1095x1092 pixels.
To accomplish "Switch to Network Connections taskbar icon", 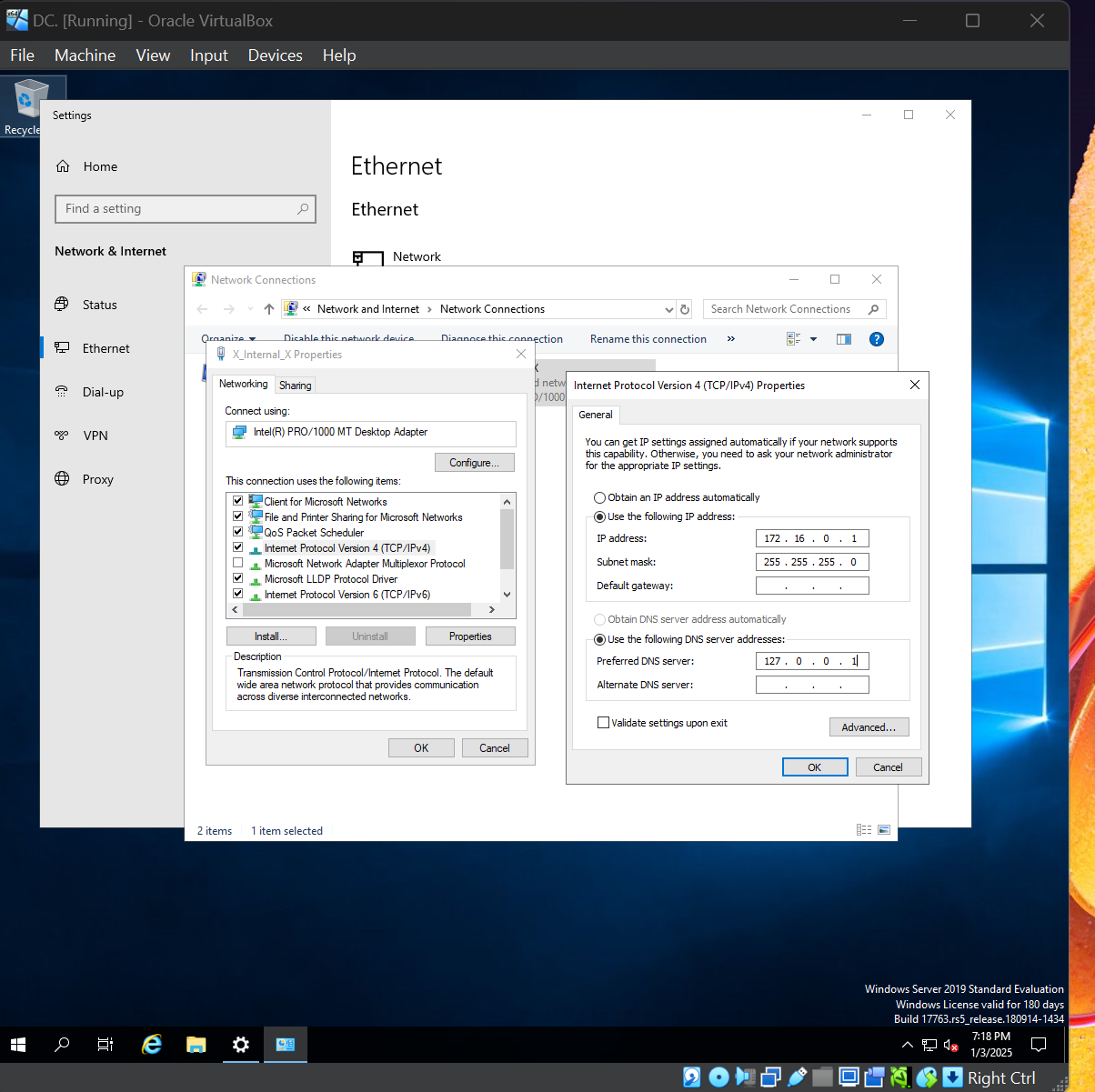I will coord(286,1045).
